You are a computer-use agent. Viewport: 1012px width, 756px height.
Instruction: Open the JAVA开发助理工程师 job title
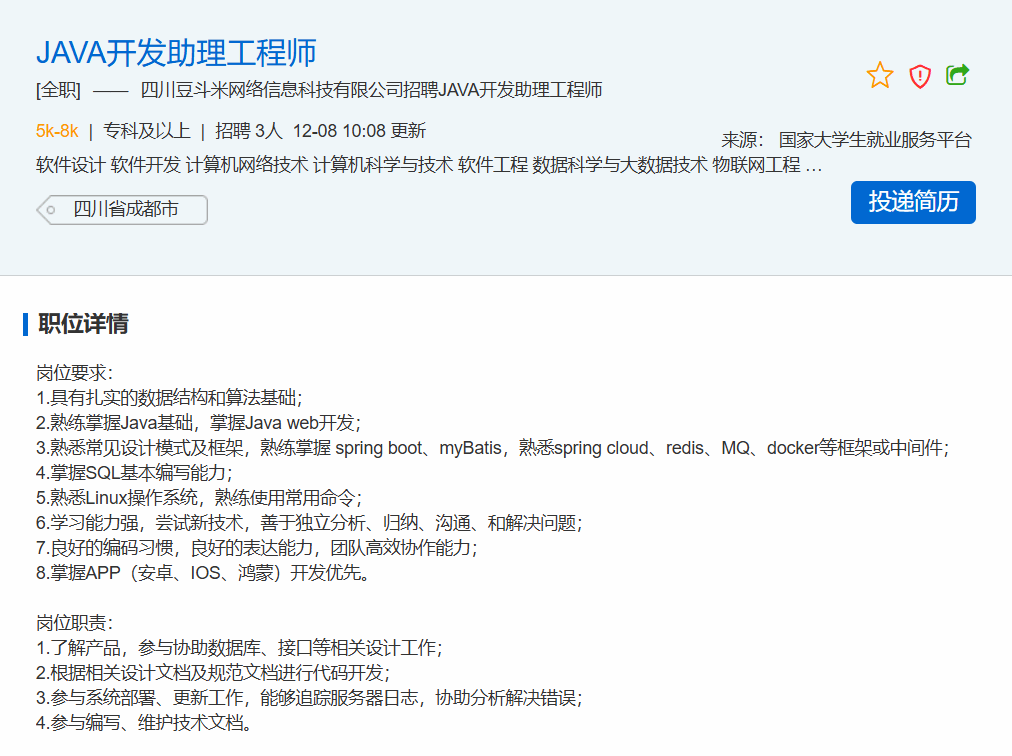pyautogui.click(x=176, y=52)
